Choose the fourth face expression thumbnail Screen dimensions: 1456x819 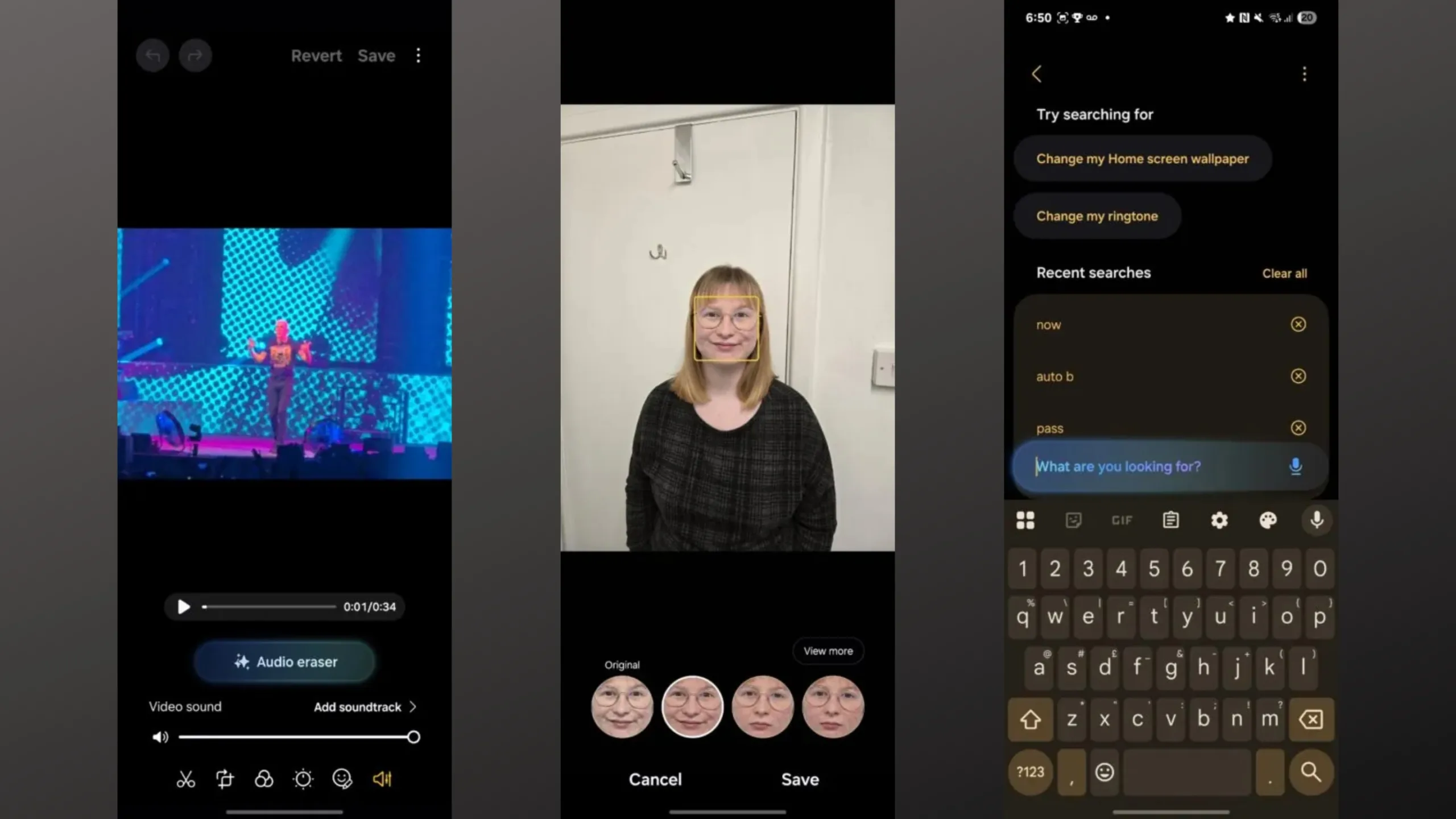pyautogui.click(x=833, y=707)
